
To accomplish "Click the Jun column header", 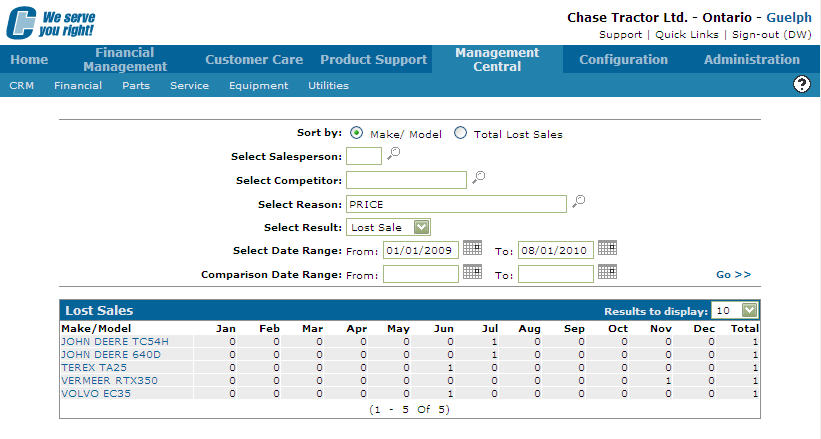I will [x=443, y=328].
